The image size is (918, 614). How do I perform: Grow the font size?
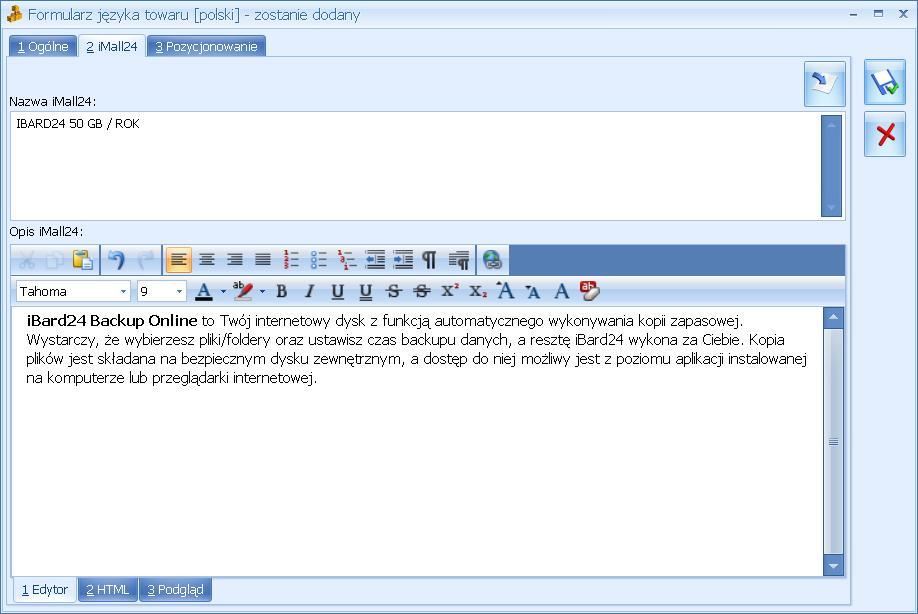click(505, 291)
